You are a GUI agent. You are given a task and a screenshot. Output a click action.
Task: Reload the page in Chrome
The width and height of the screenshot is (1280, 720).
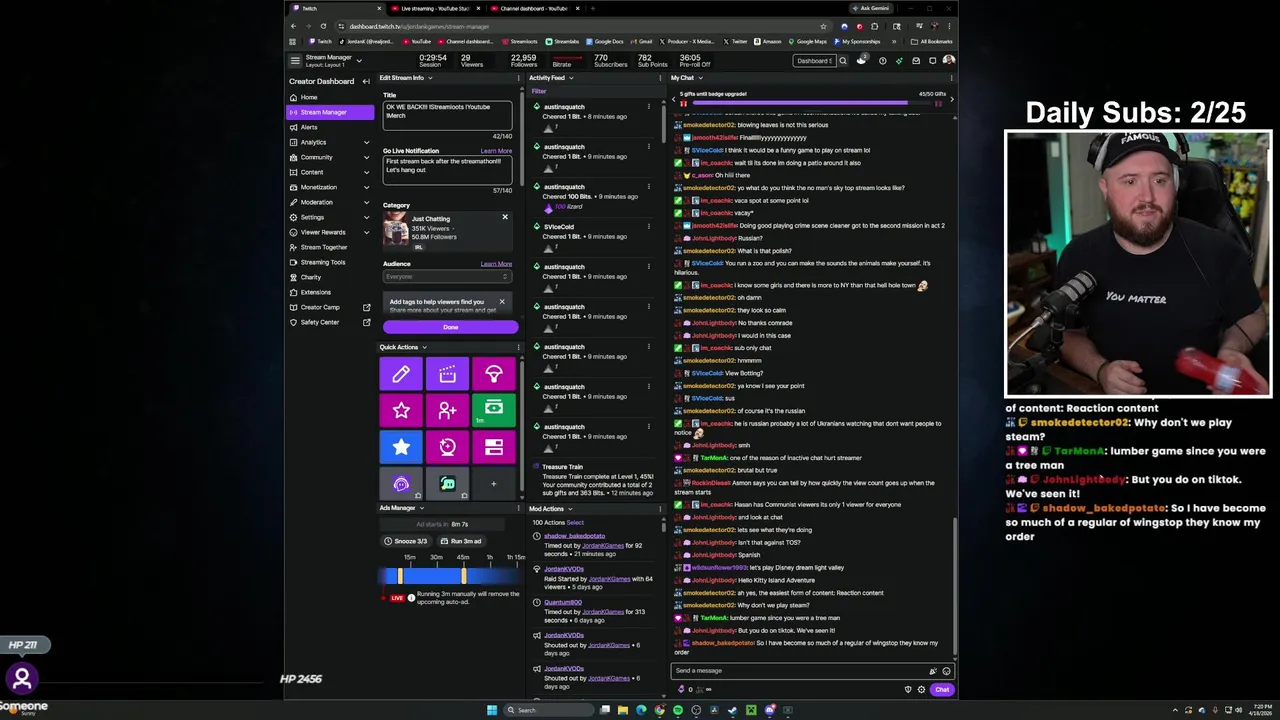click(323, 26)
